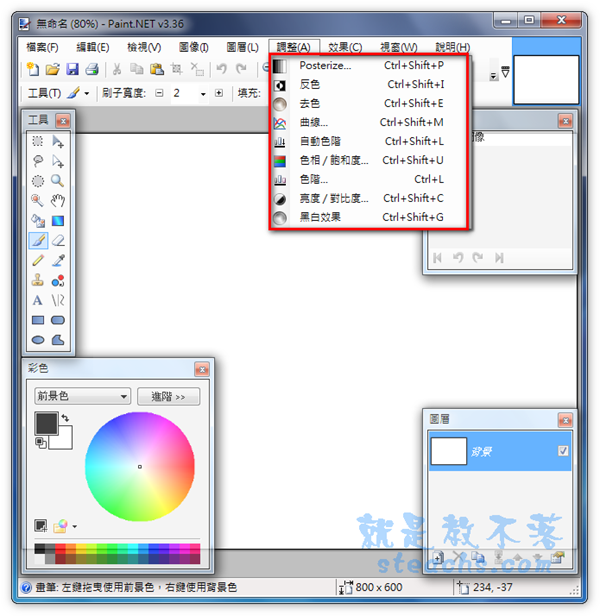Select the Gradient tool
Image resolution: width=600 pixels, height=616 pixels.
point(58,221)
